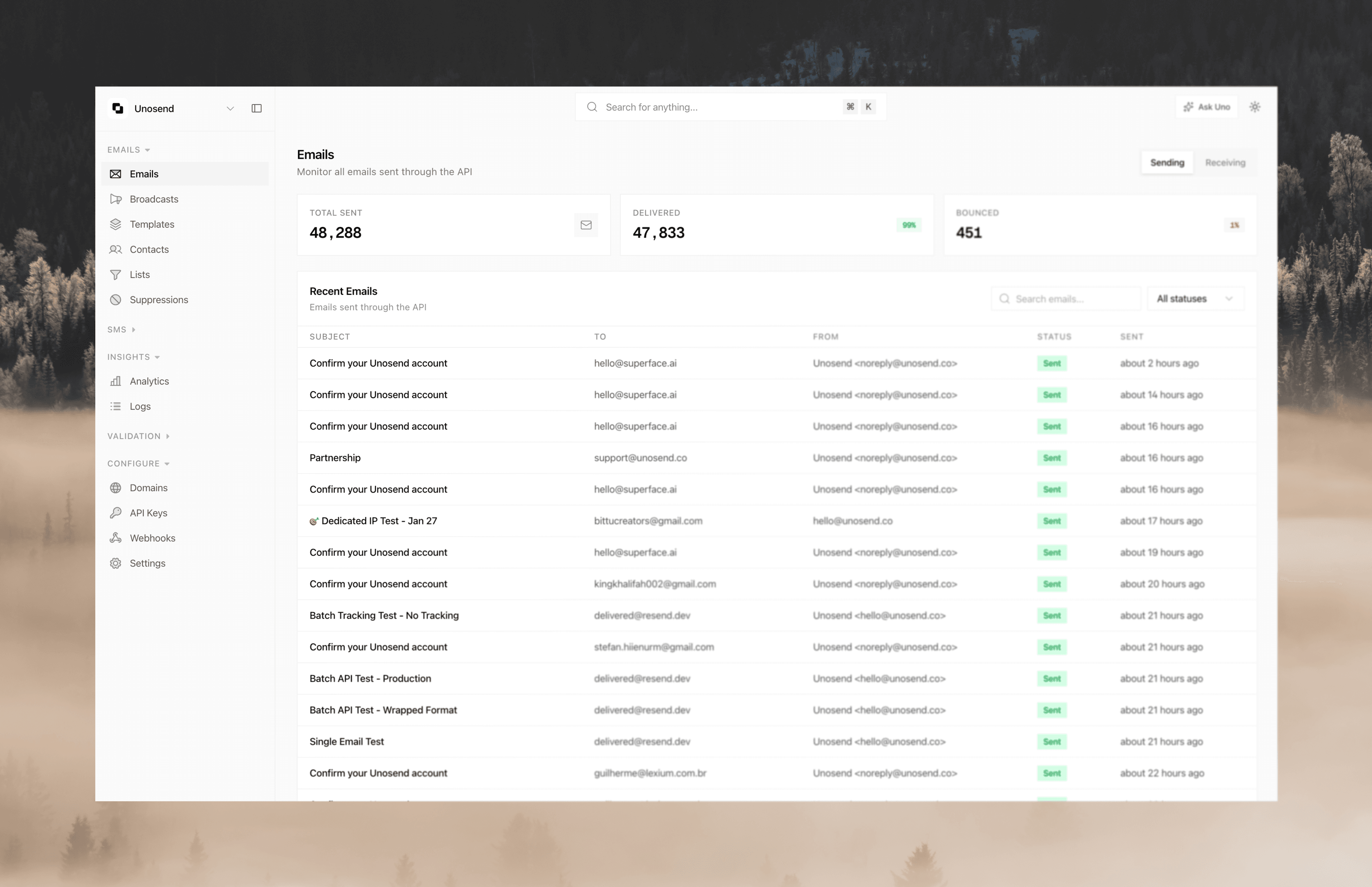Click the Domains globe icon
This screenshot has height=887, width=1372.
116,487
